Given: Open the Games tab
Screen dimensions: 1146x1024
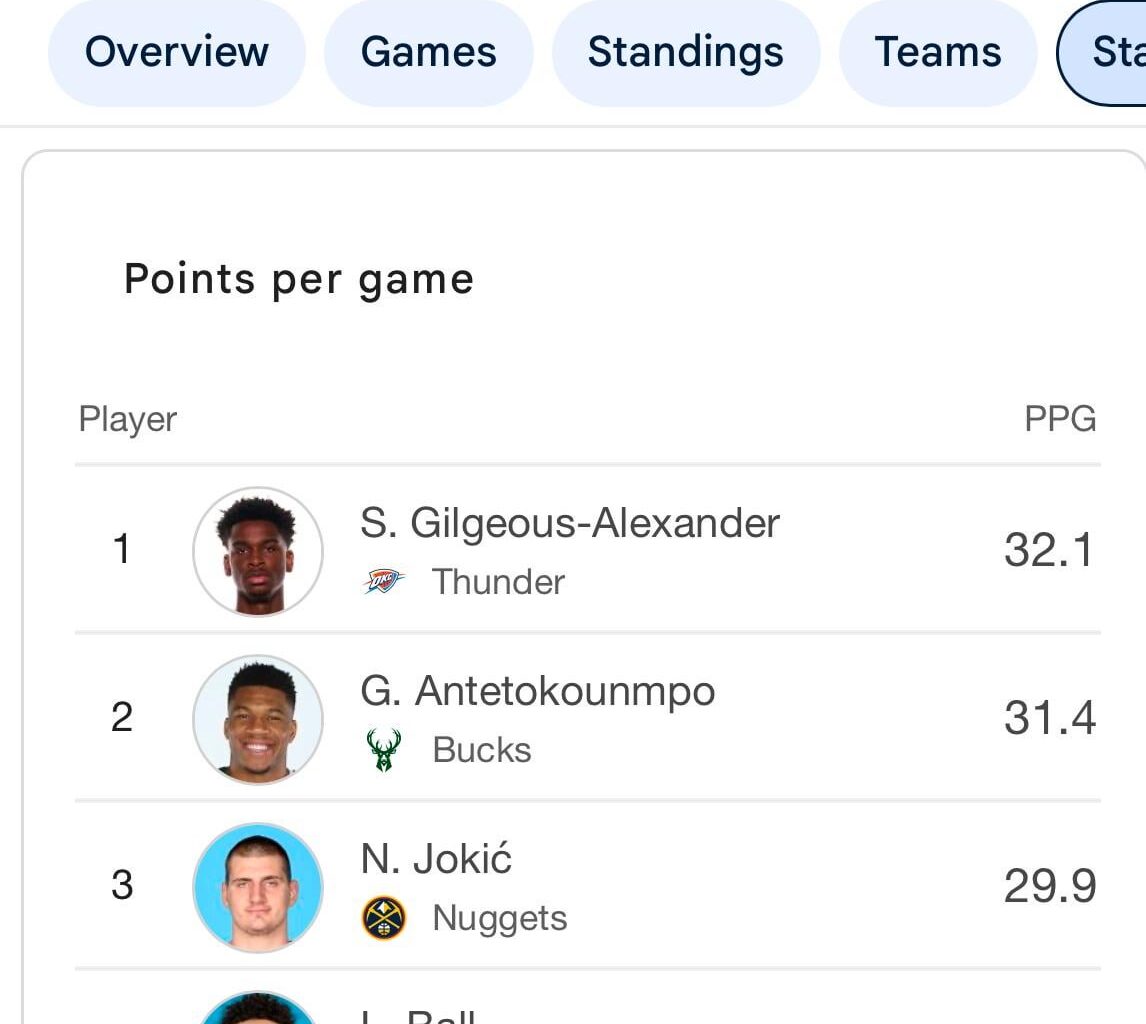Looking at the screenshot, I should click(428, 52).
